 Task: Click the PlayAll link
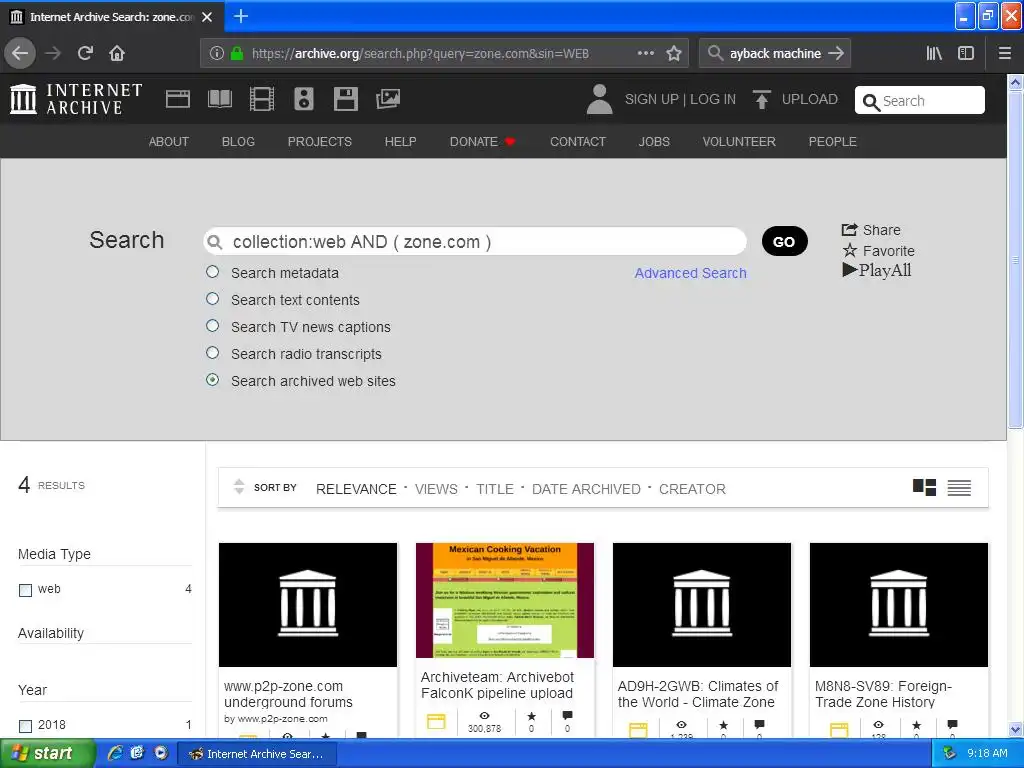tap(877, 270)
